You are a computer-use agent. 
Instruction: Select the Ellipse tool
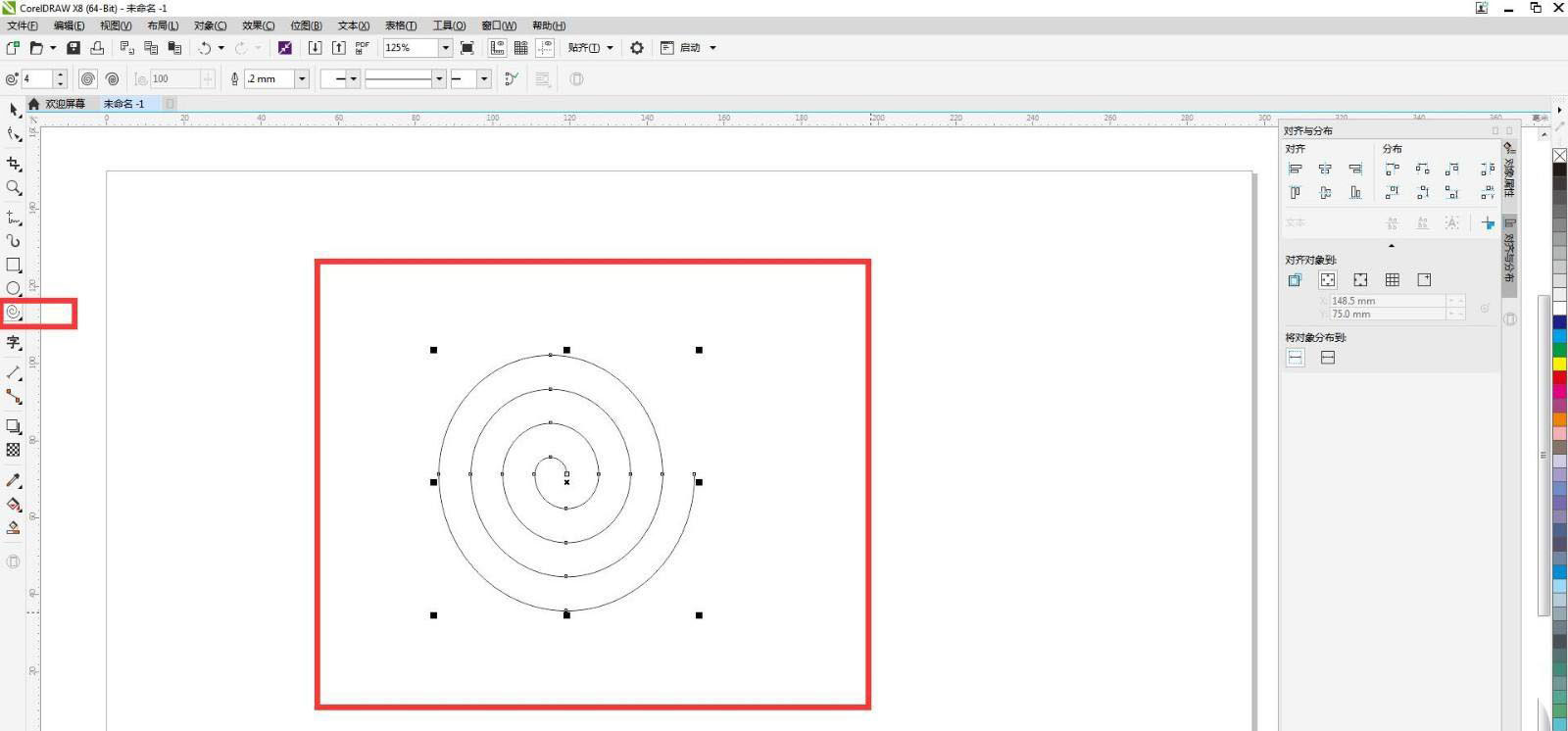14,288
